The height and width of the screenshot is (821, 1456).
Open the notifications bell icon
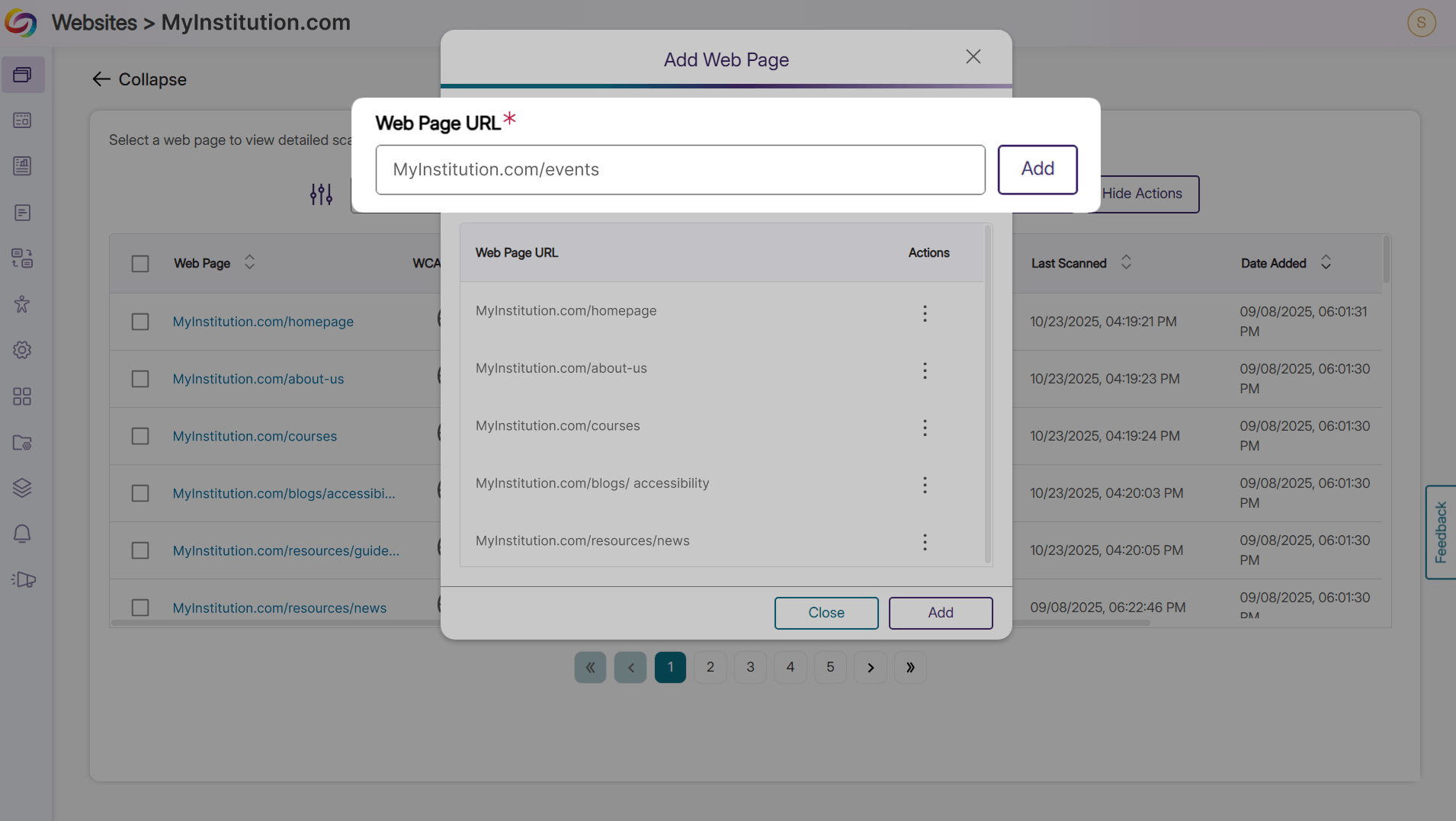point(23,533)
